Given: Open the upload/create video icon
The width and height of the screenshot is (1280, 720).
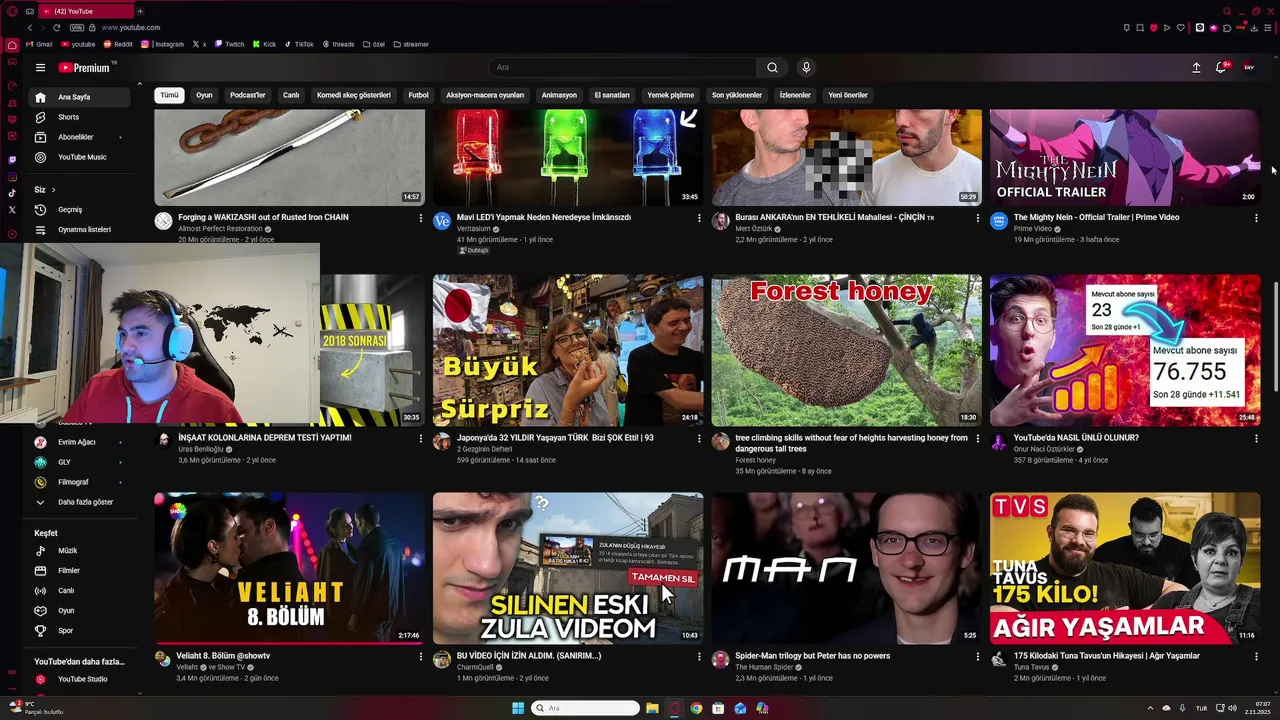Looking at the screenshot, I should [1196, 68].
